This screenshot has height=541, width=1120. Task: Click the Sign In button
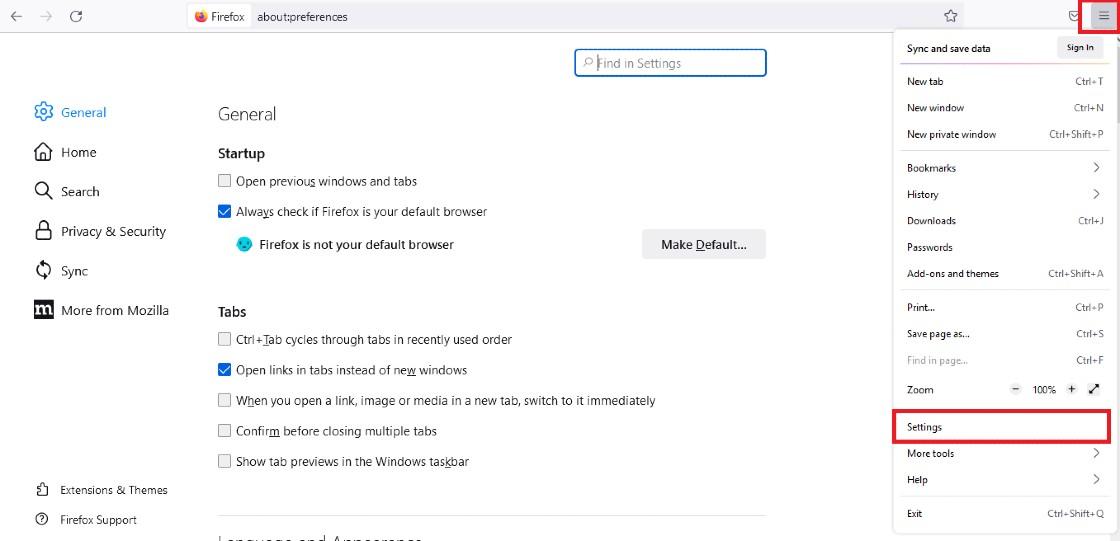[x=1079, y=48]
